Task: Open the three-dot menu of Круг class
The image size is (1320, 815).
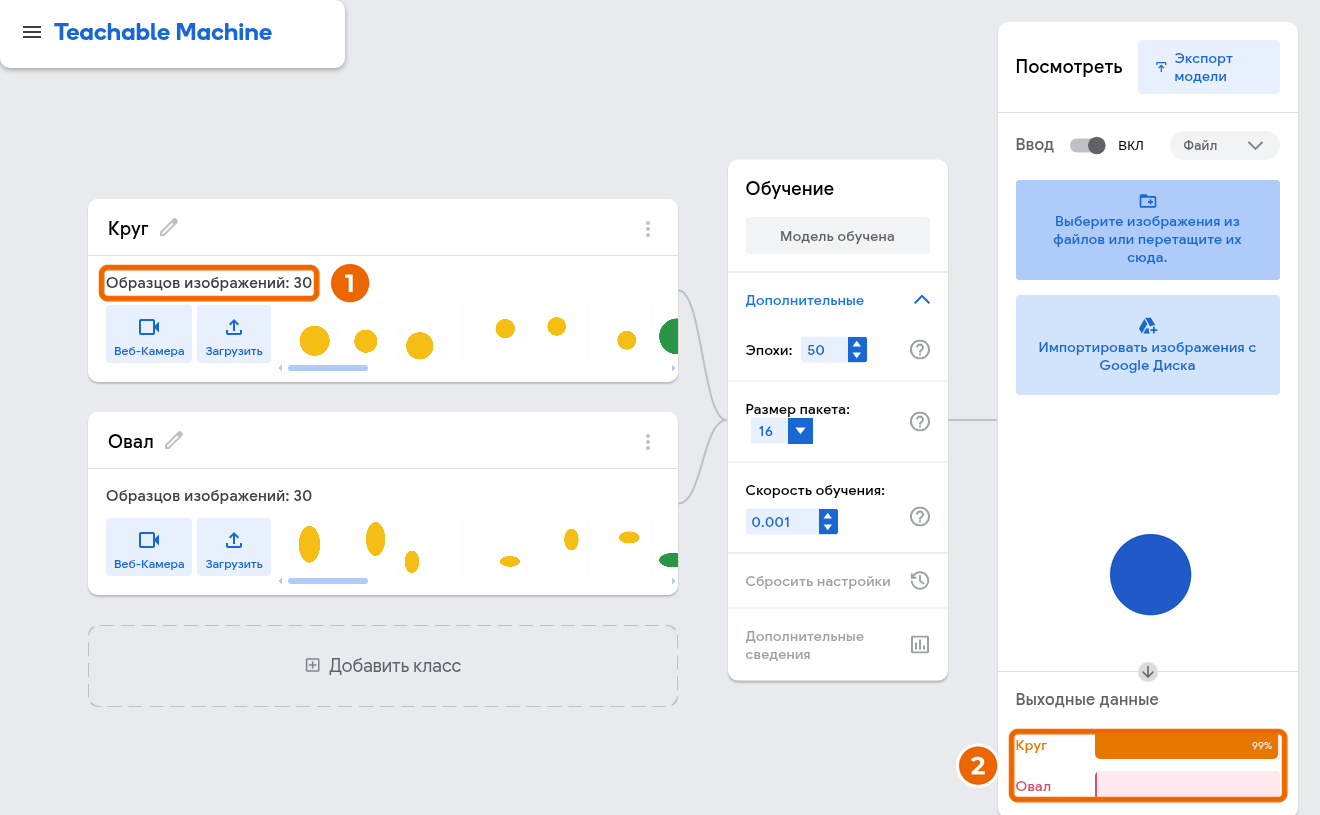Action: (x=648, y=229)
